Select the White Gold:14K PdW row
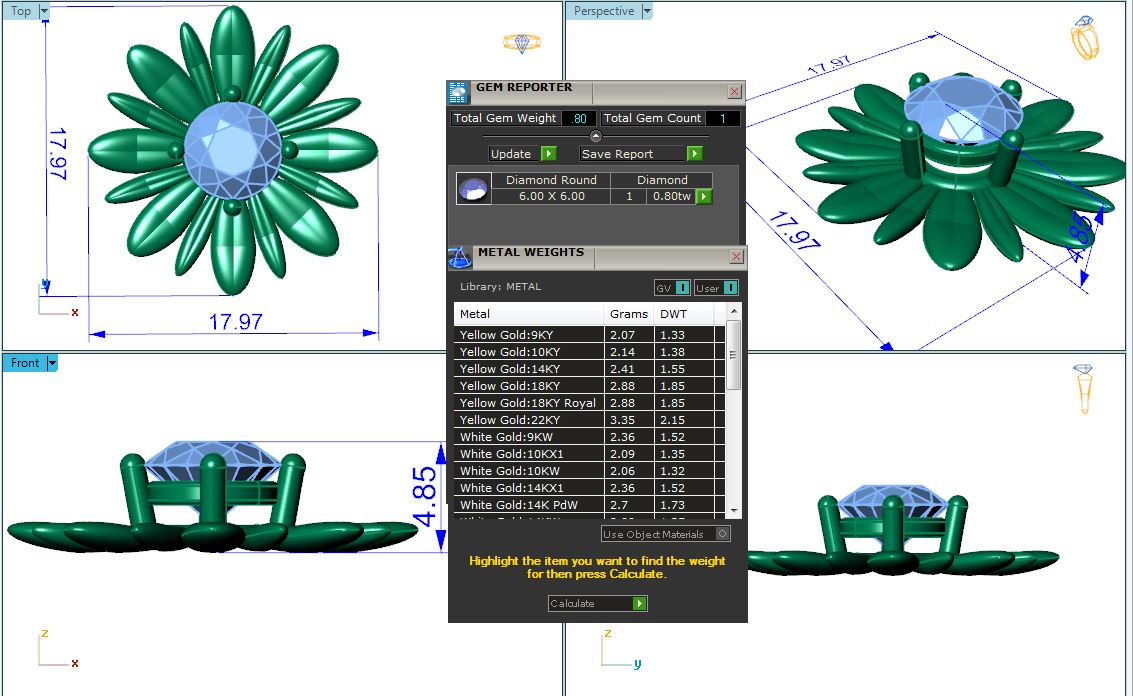The image size is (1133, 696). tap(528, 505)
